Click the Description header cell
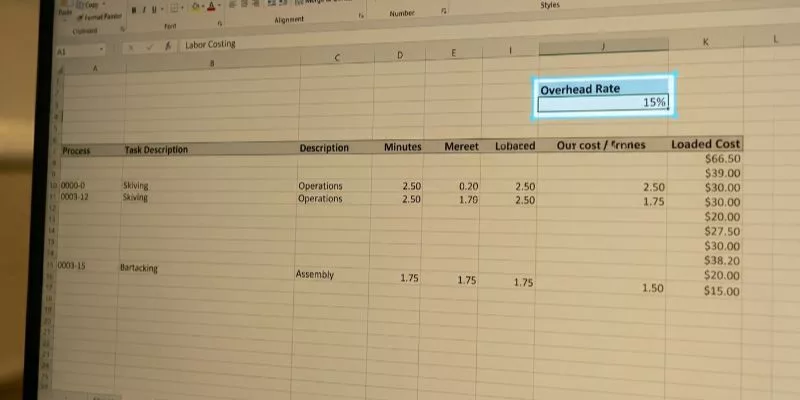This screenshot has height=400, width=800. click(335, 148)
